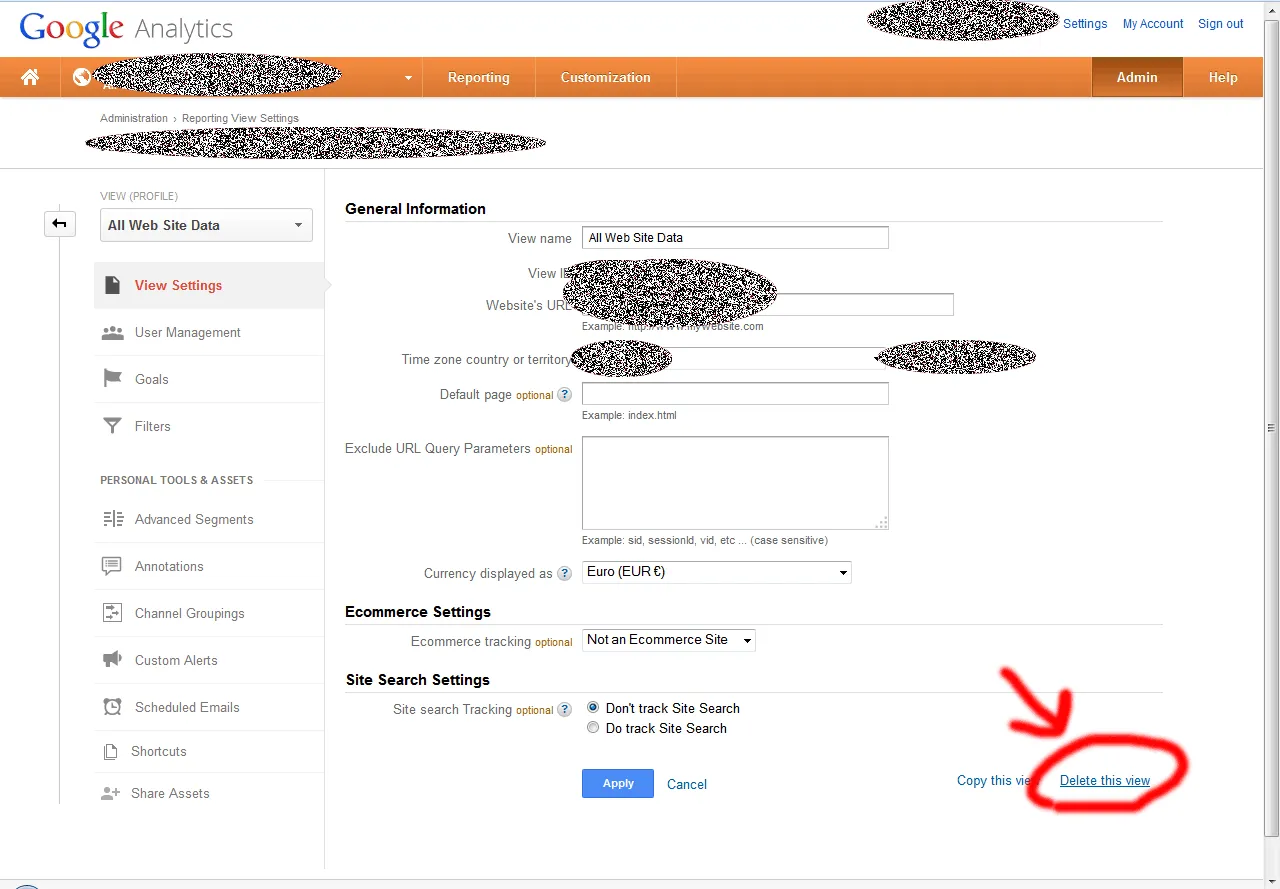Click the Share Assets person-plus icon
This screenshot has width=1280, height=889.
tap(111, 793)
